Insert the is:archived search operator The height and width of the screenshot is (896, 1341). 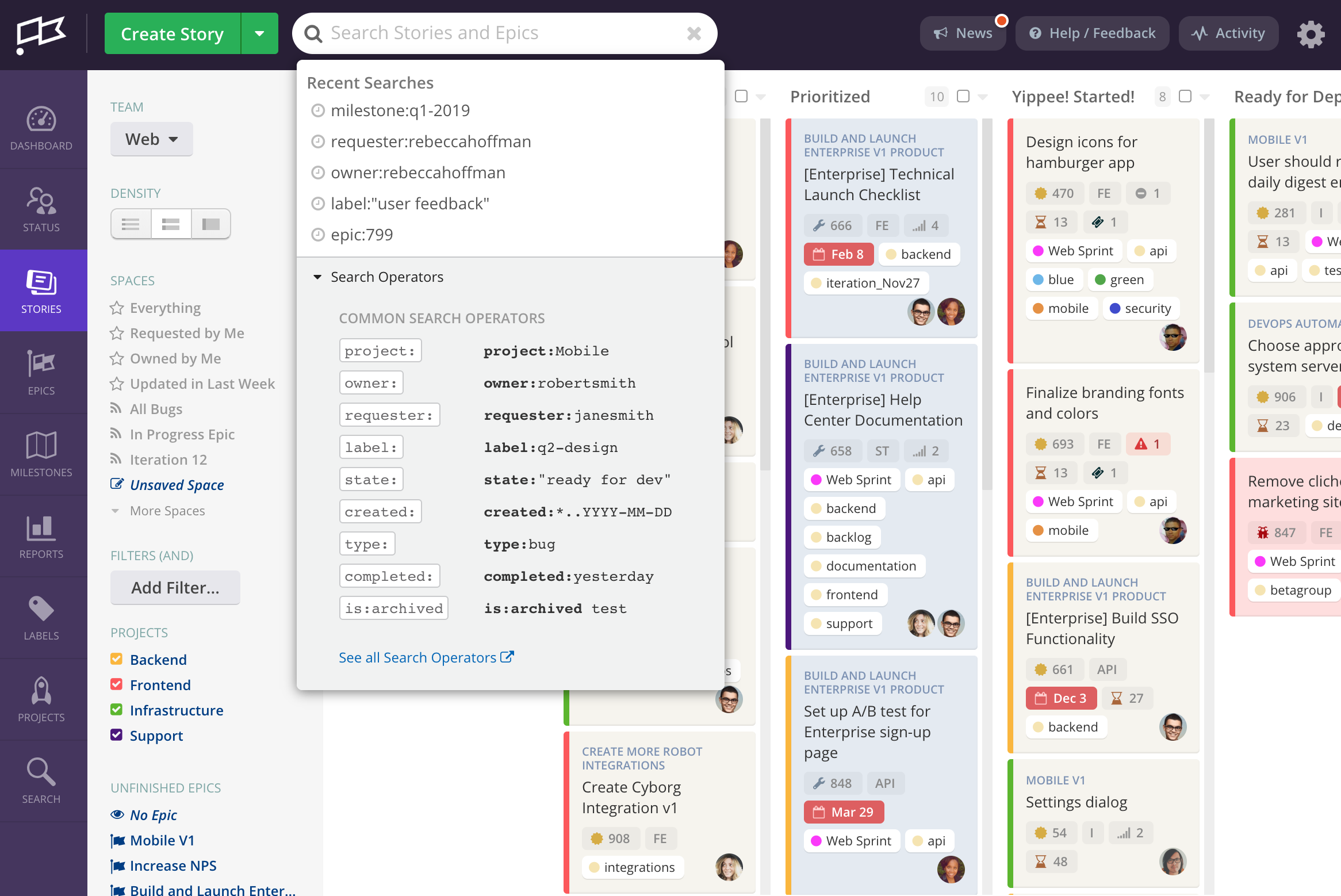[394, 608]
